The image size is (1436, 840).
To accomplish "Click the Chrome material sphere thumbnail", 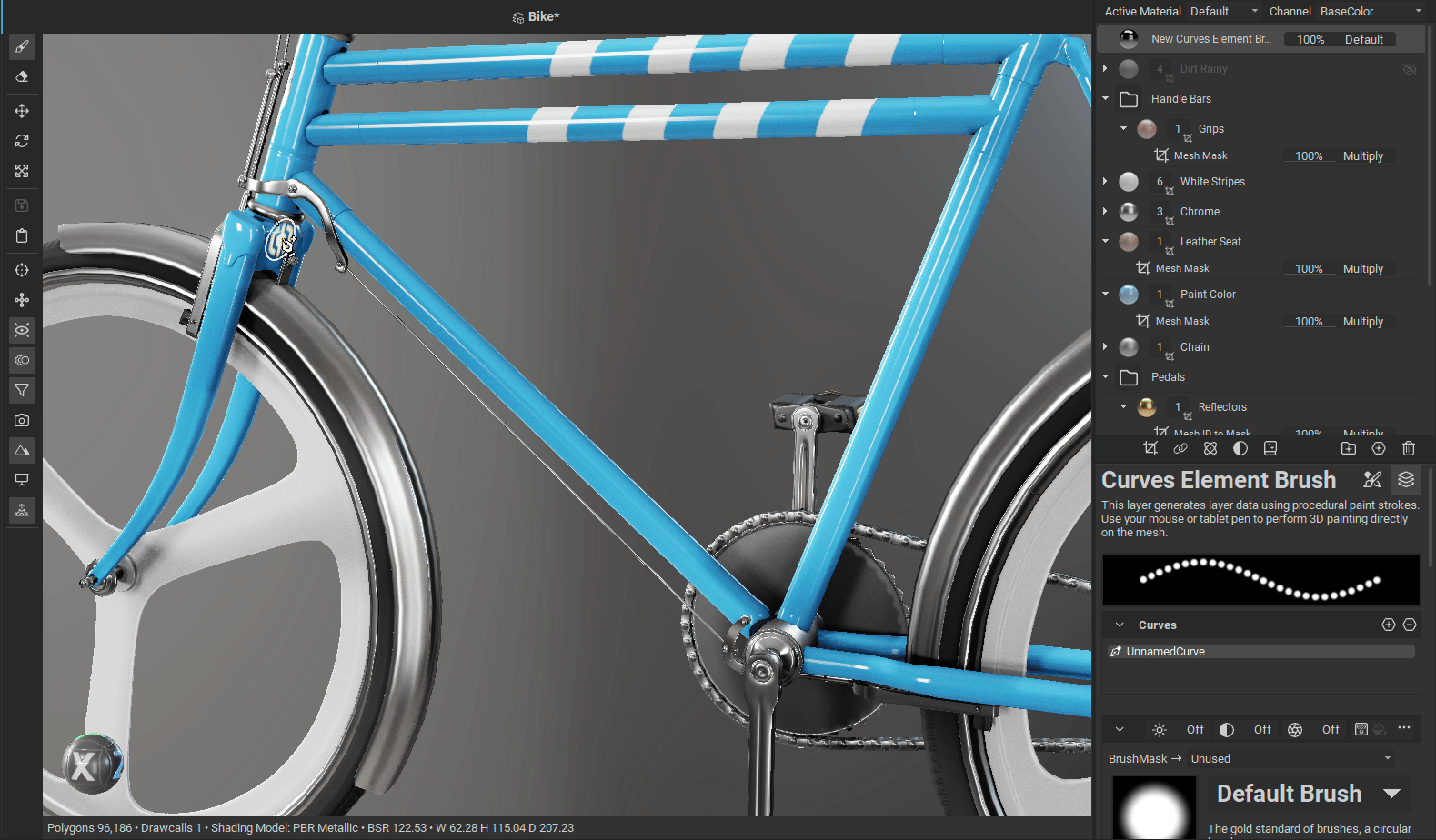I will coord(1129,212).
